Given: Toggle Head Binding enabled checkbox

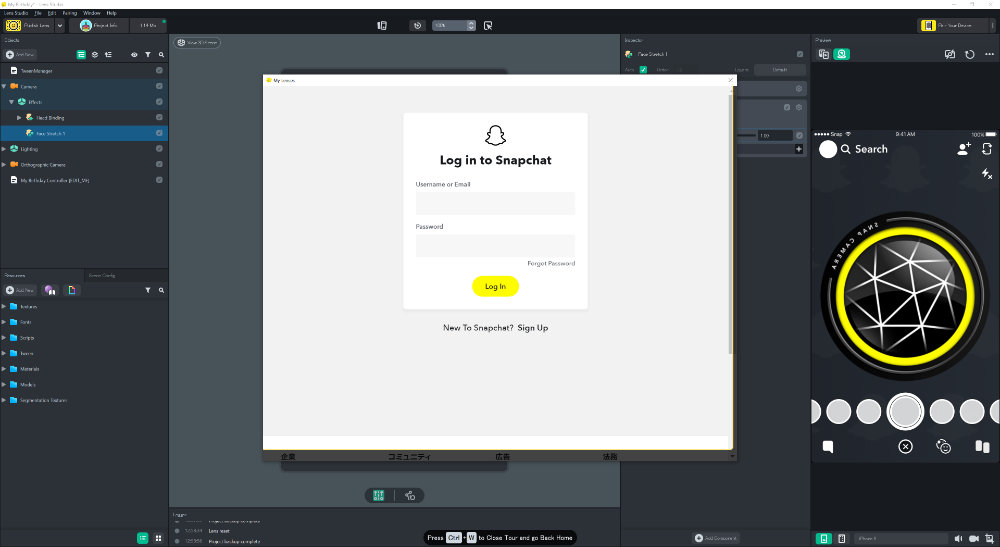Looking at the screenshot, I should click(159, 117).
